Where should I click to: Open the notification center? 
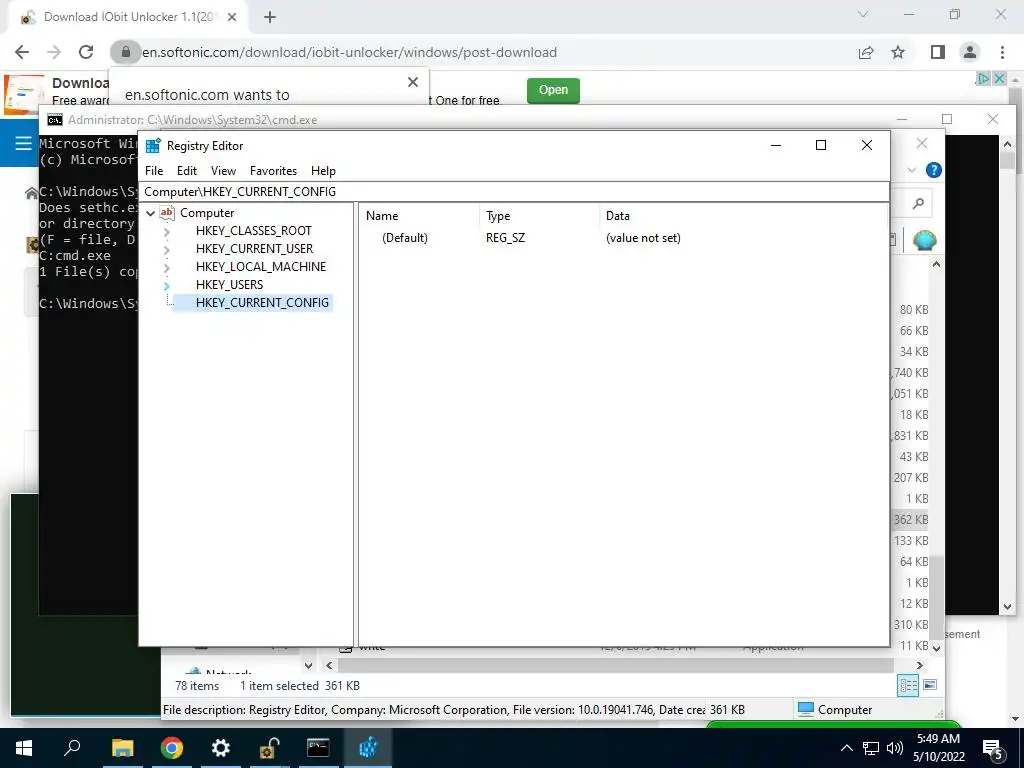[x=993, y=749]
